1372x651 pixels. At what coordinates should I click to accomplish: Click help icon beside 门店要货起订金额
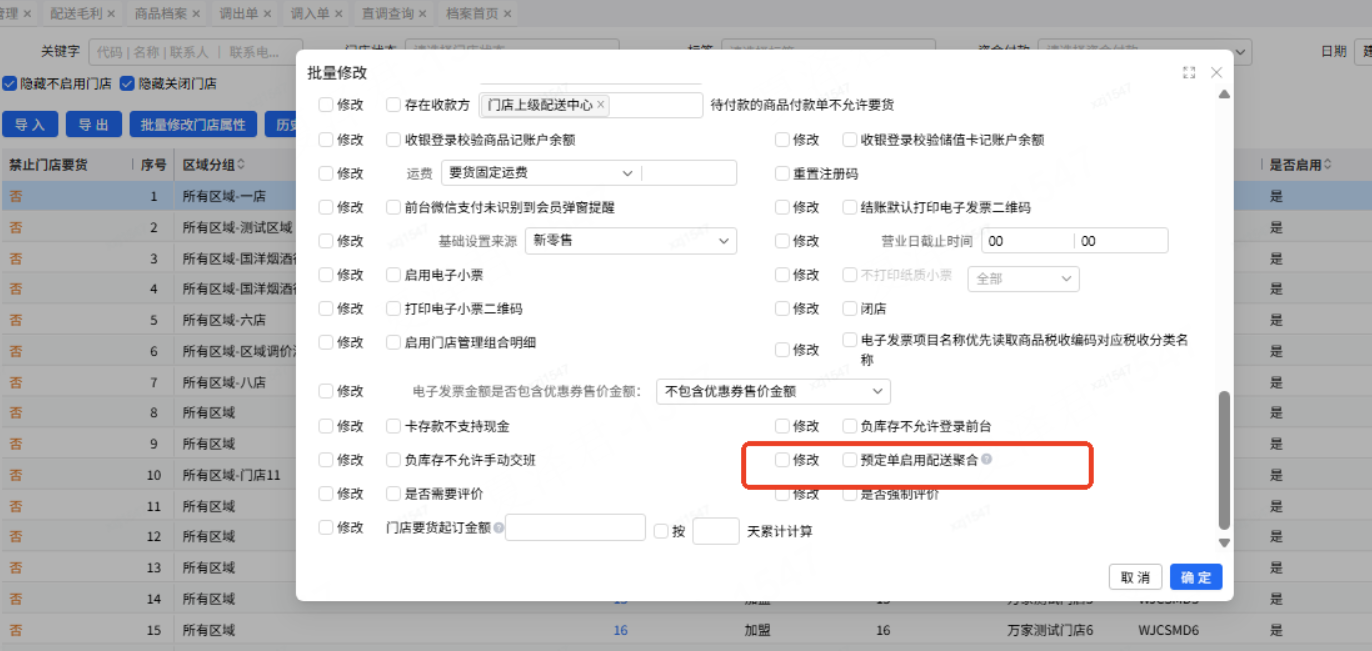point(498,527)
